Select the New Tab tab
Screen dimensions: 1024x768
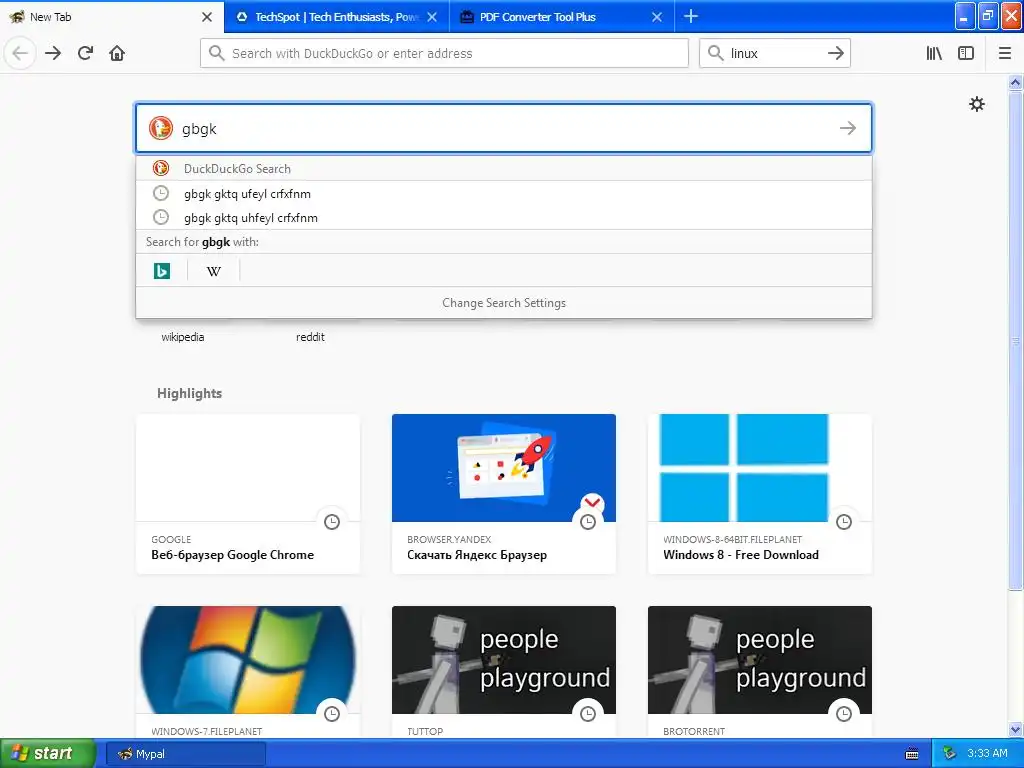pyautogui.click(x=112, y=17)
